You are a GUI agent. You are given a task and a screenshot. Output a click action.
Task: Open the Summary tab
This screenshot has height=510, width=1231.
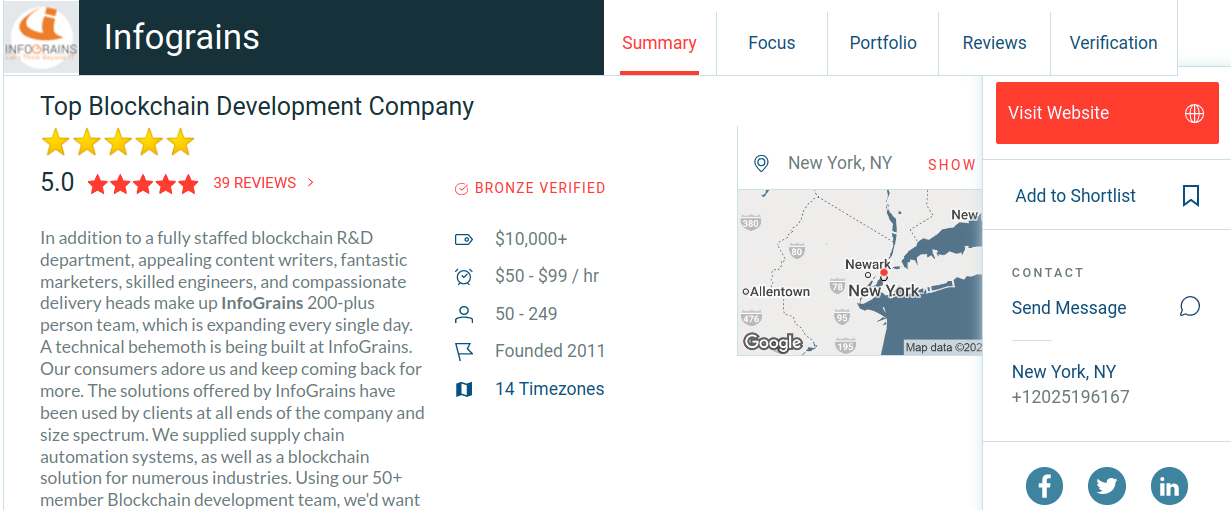(659, 43)
